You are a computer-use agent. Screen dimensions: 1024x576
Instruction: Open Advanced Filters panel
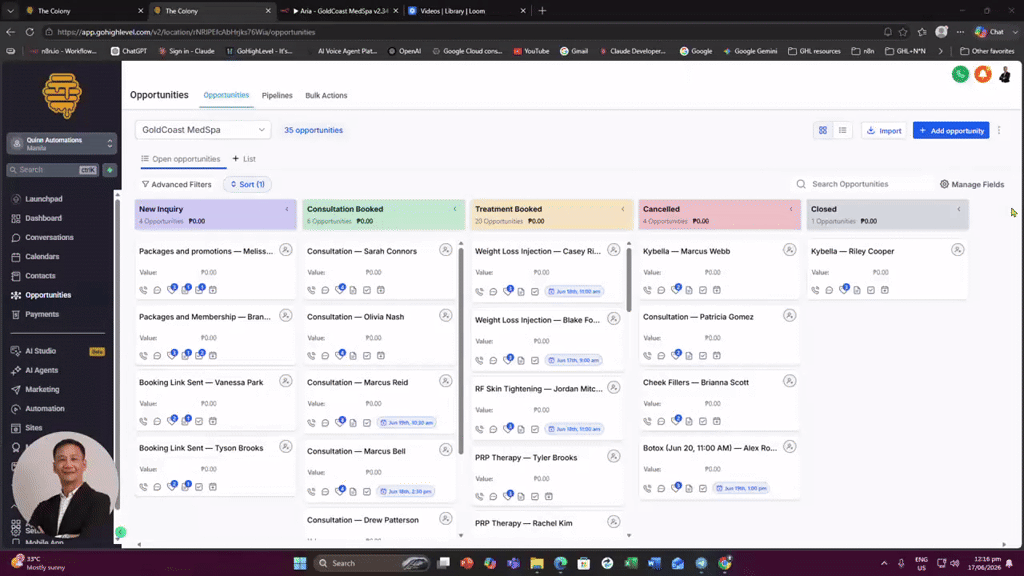(x=176, y=185)
